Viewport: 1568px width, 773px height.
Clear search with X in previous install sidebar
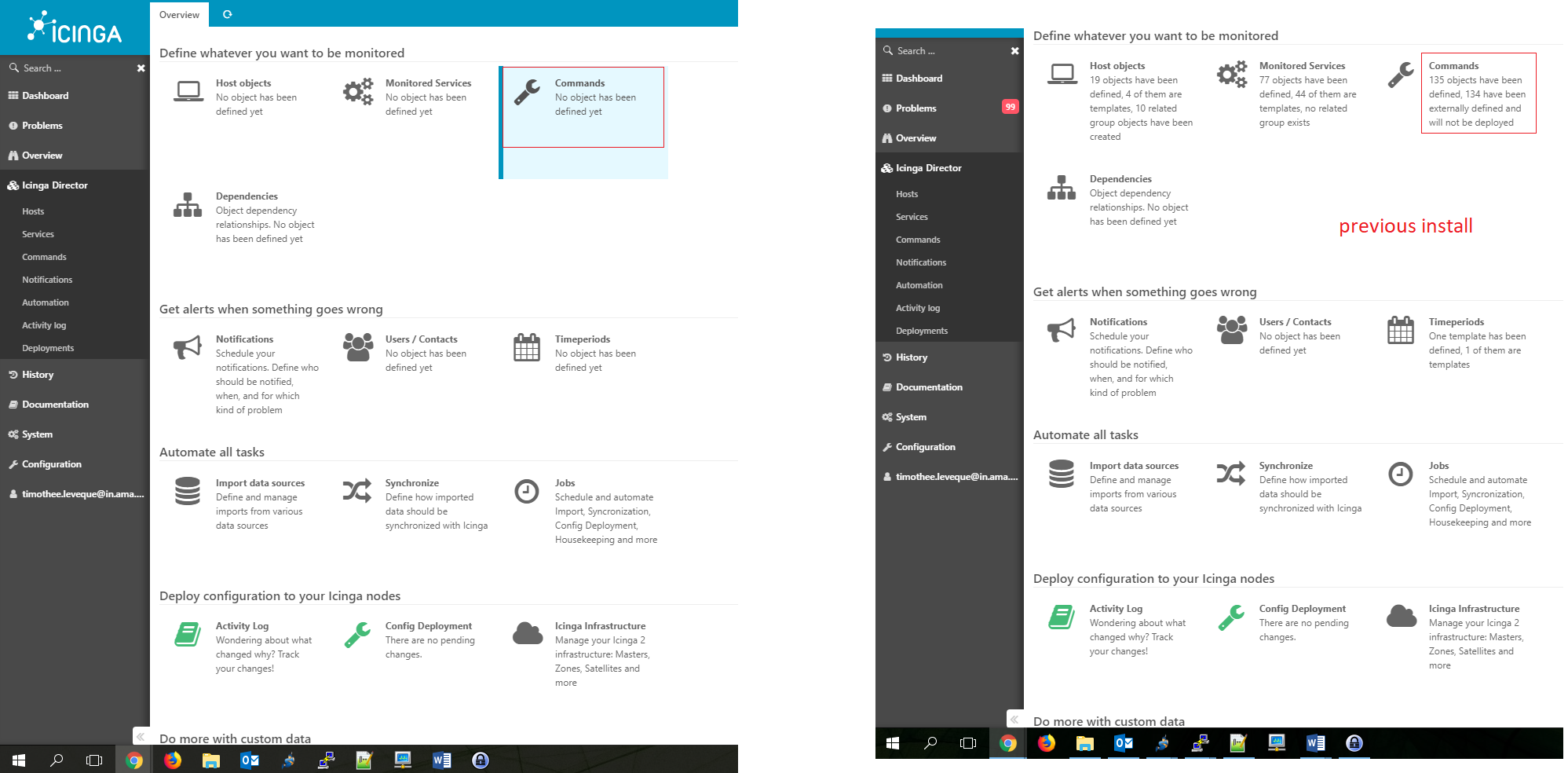[1015, 51]
